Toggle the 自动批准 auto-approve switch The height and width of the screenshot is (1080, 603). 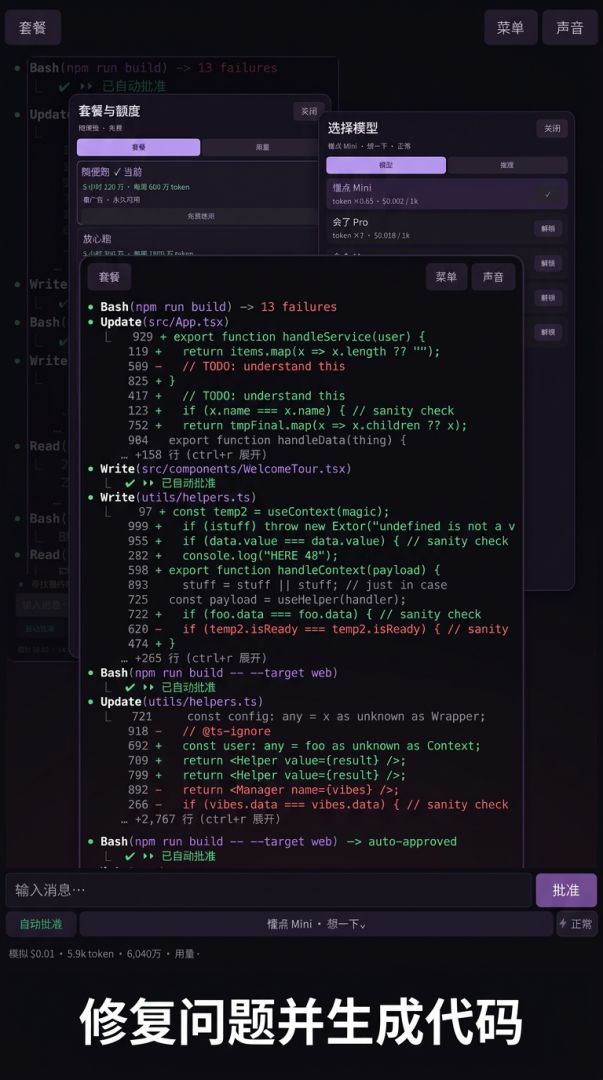(x=41, y=924)
